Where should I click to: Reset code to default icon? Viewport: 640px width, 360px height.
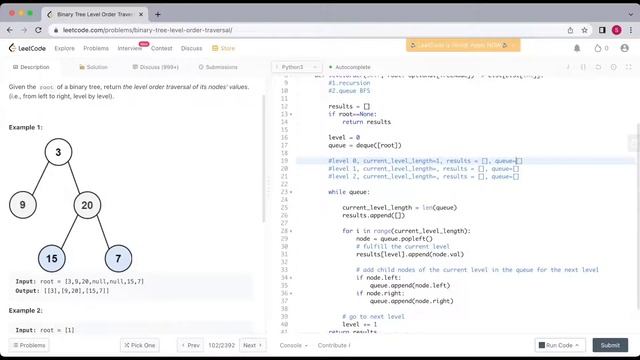598,67
